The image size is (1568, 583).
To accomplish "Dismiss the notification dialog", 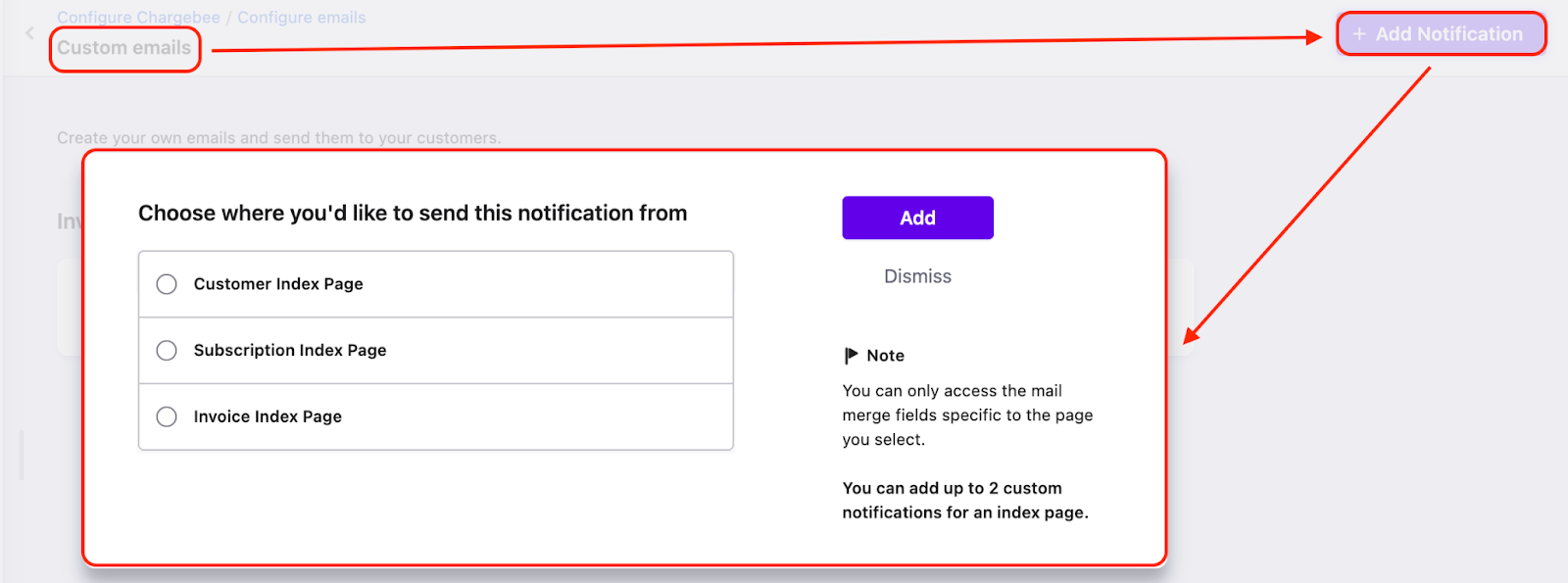I will (x=917, y=276).
